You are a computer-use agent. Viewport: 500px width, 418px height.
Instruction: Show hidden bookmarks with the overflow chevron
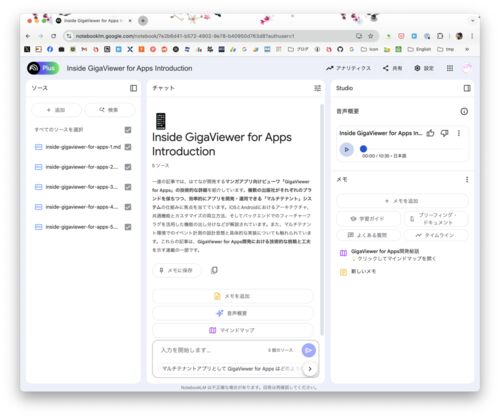tap(467, 49)
